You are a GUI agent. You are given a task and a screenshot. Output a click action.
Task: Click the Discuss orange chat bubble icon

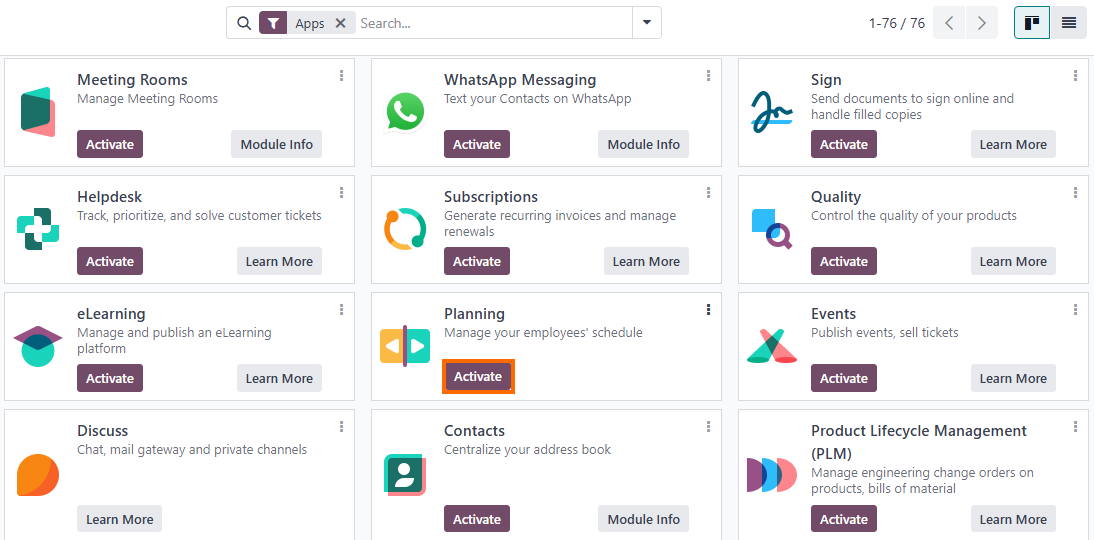point(38,475)
